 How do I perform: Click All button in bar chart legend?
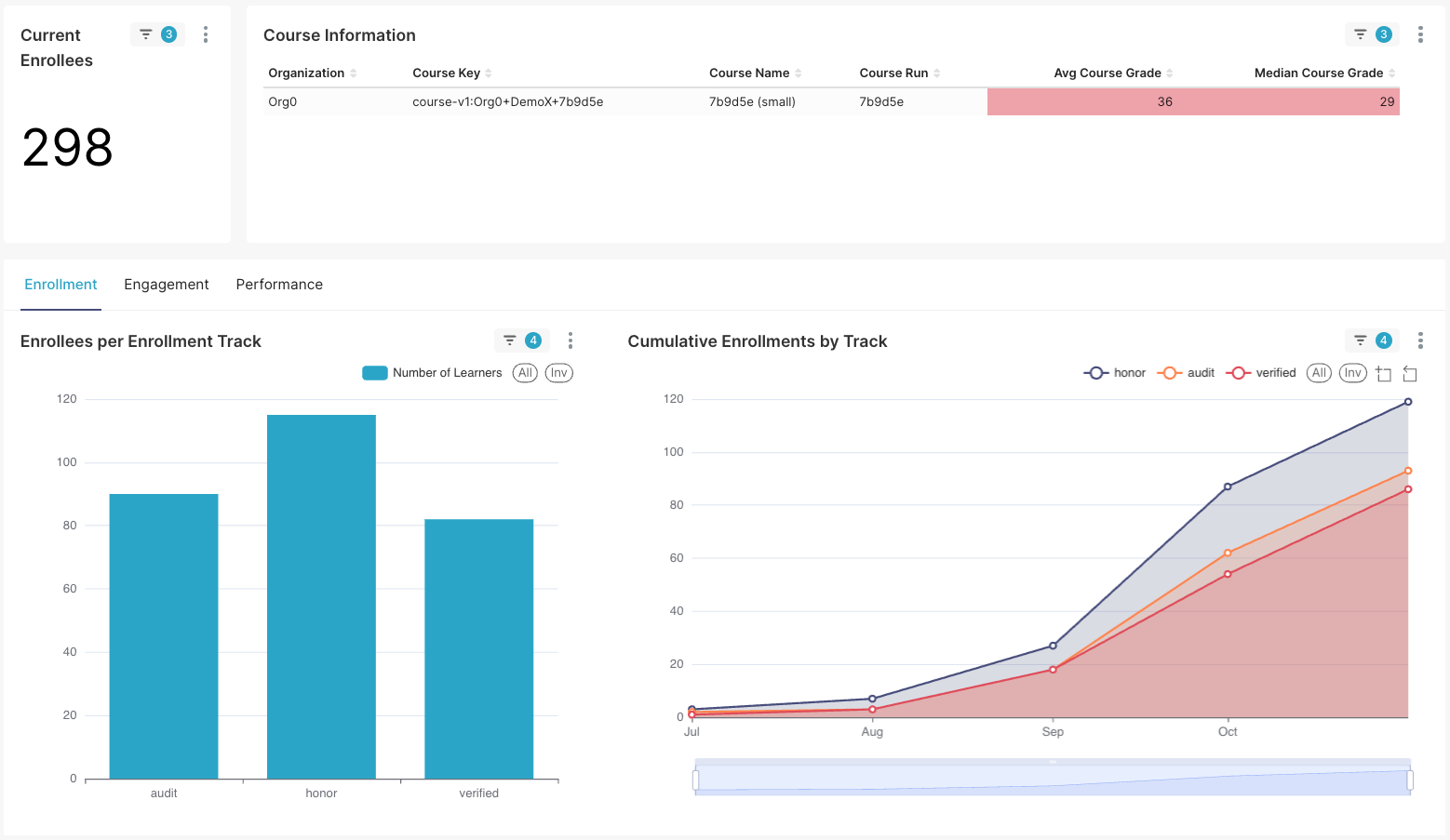525,373
